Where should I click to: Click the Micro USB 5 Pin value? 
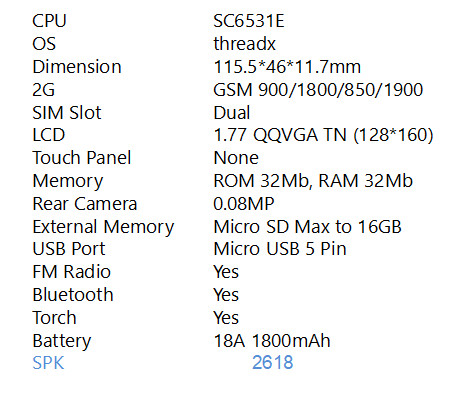tap(280, 249)
